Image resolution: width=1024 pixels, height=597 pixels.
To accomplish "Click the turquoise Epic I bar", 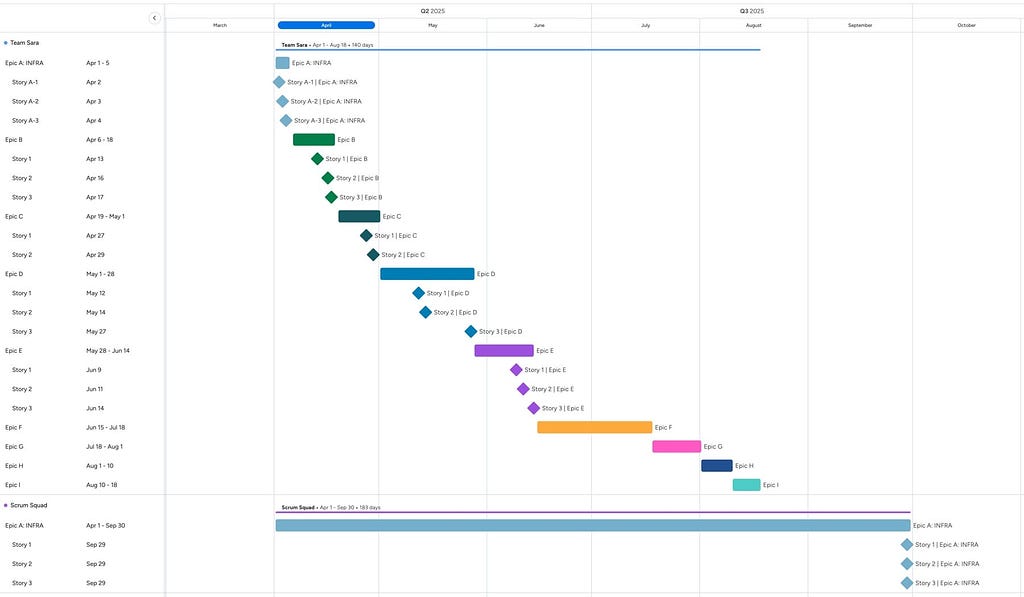I will 746,485.
